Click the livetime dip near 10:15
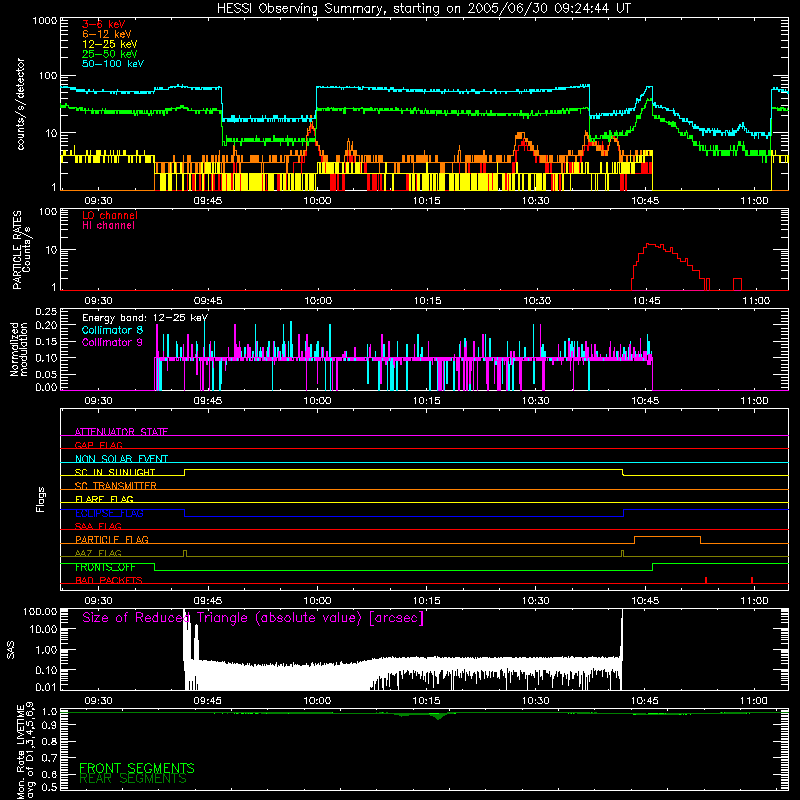This screenshot has height=800, width=800. pyautogui.click(x=438, y=716)
